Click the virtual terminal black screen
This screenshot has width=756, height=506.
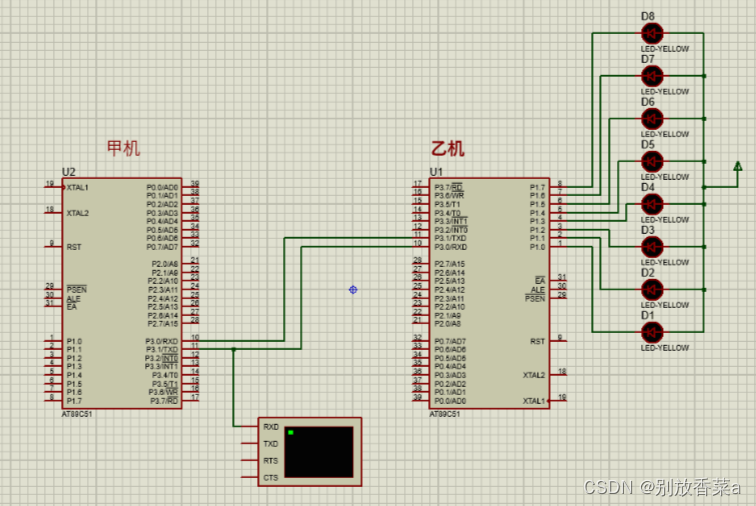(319, 452)
